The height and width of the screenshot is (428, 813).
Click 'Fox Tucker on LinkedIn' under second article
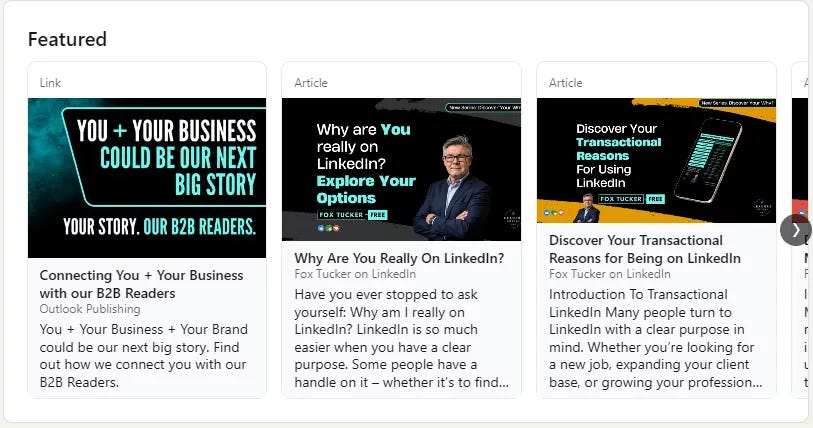click(x=355, y=274)
